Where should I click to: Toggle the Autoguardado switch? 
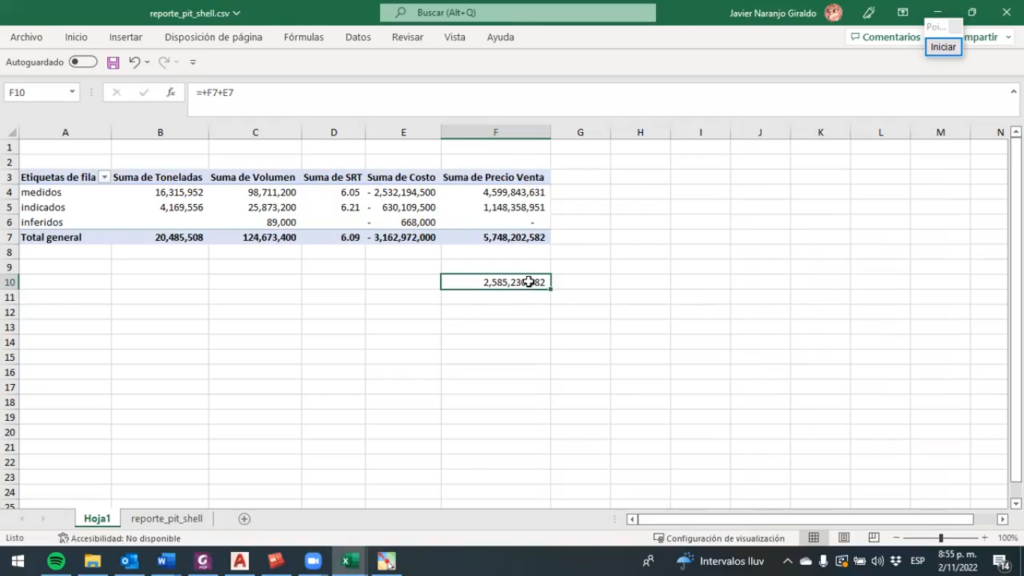83,62
